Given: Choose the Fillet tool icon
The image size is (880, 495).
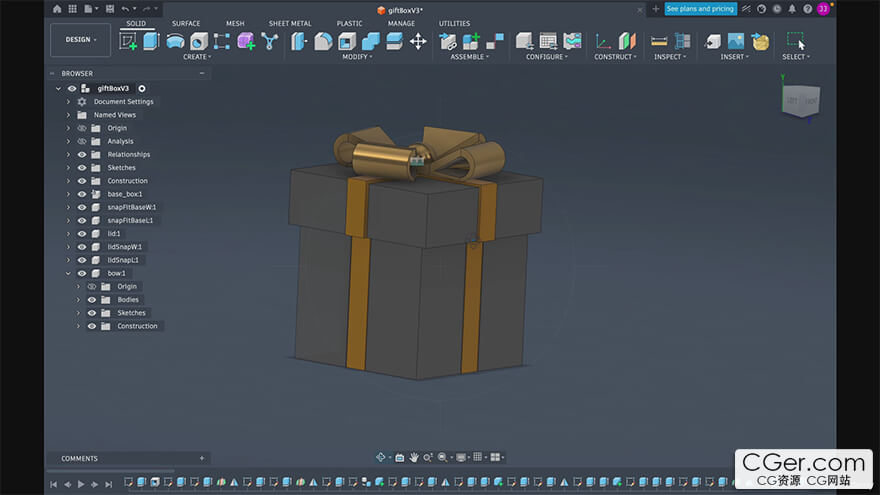Looking at the screenshot, I should [323, 41].
